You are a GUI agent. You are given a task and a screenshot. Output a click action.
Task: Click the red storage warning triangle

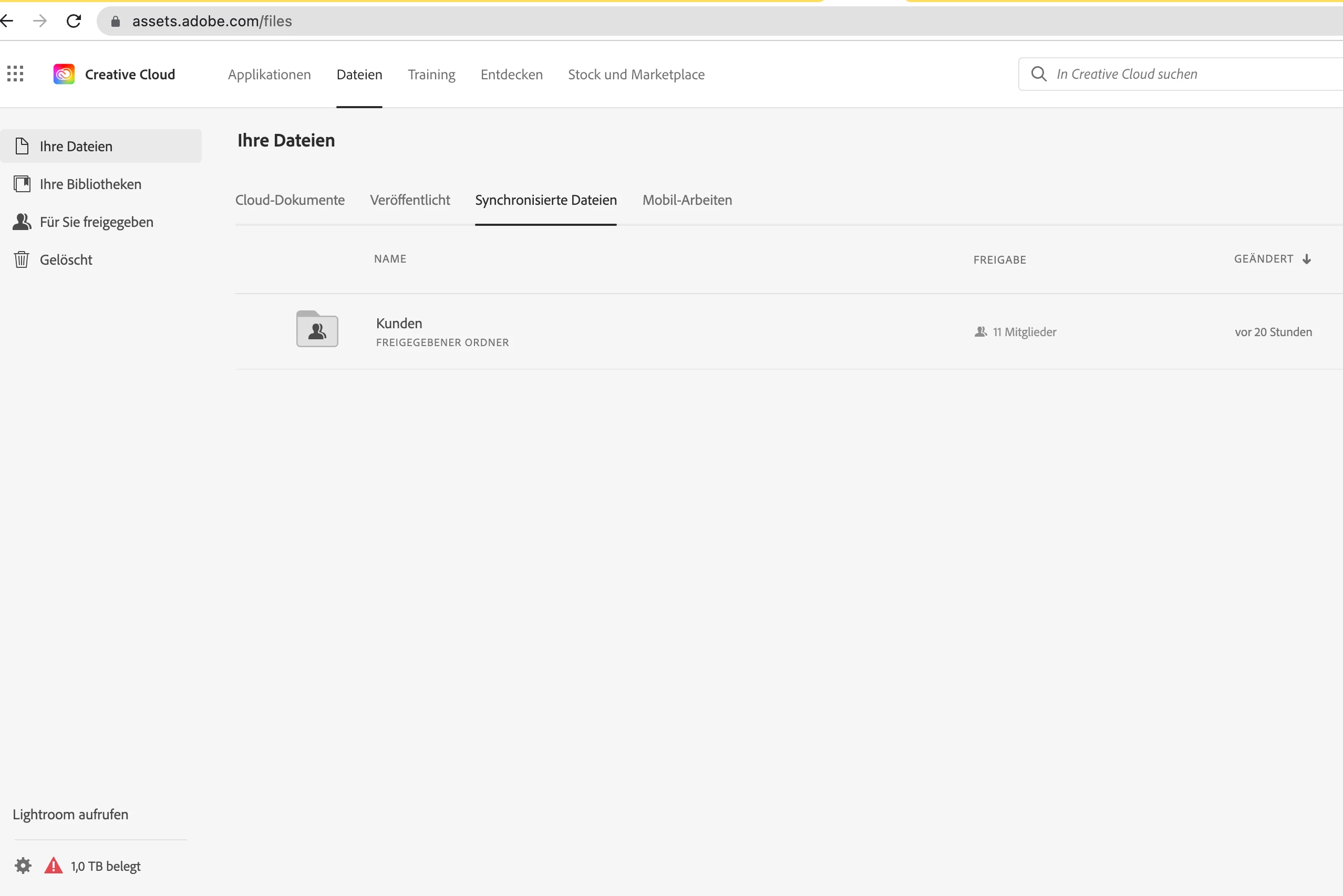coord(53,866)
